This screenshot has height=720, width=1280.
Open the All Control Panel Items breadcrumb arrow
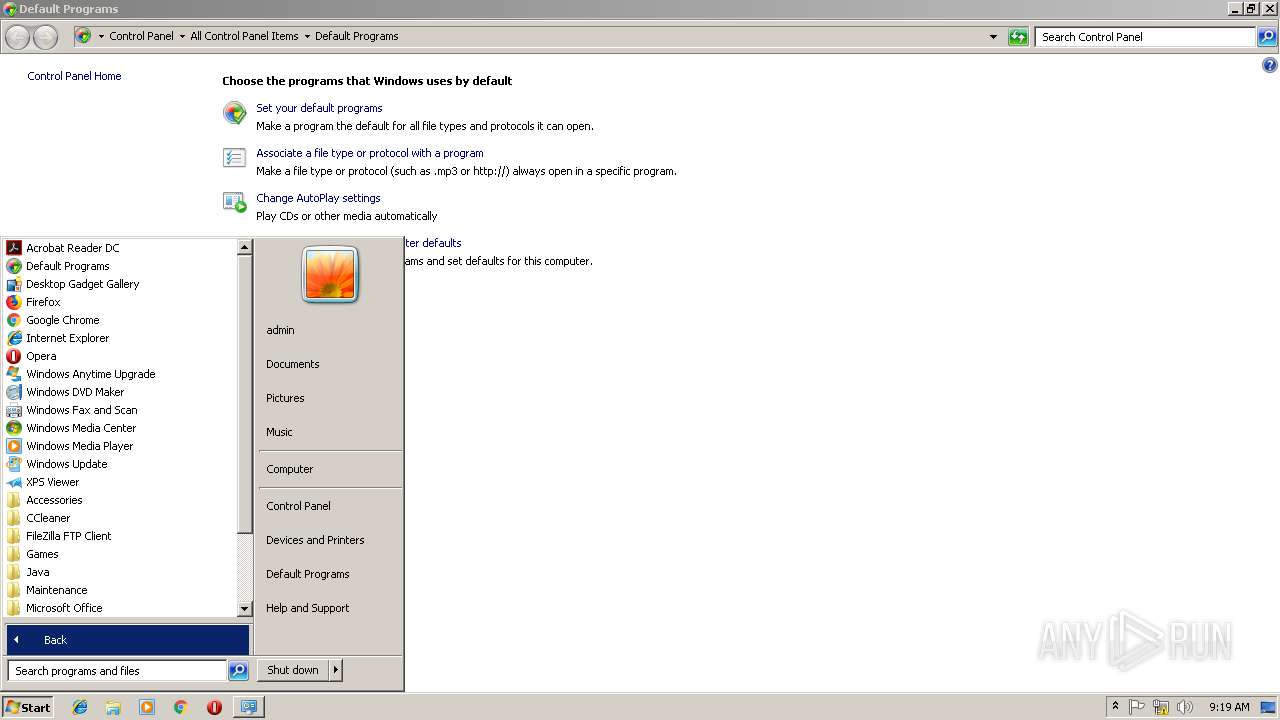(307, 36)
